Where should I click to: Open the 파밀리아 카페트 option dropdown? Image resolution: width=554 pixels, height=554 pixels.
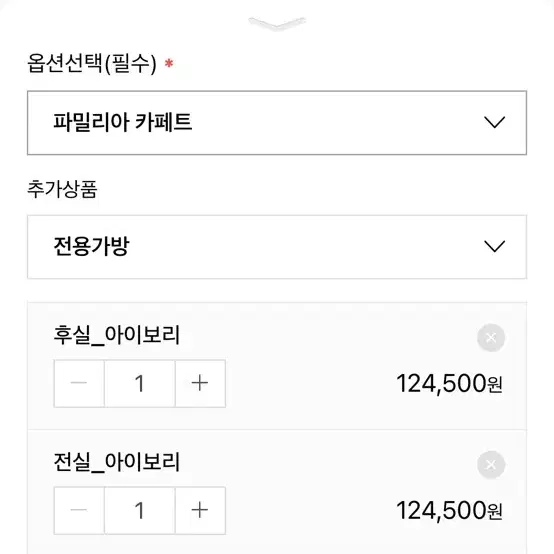[277, 123]
